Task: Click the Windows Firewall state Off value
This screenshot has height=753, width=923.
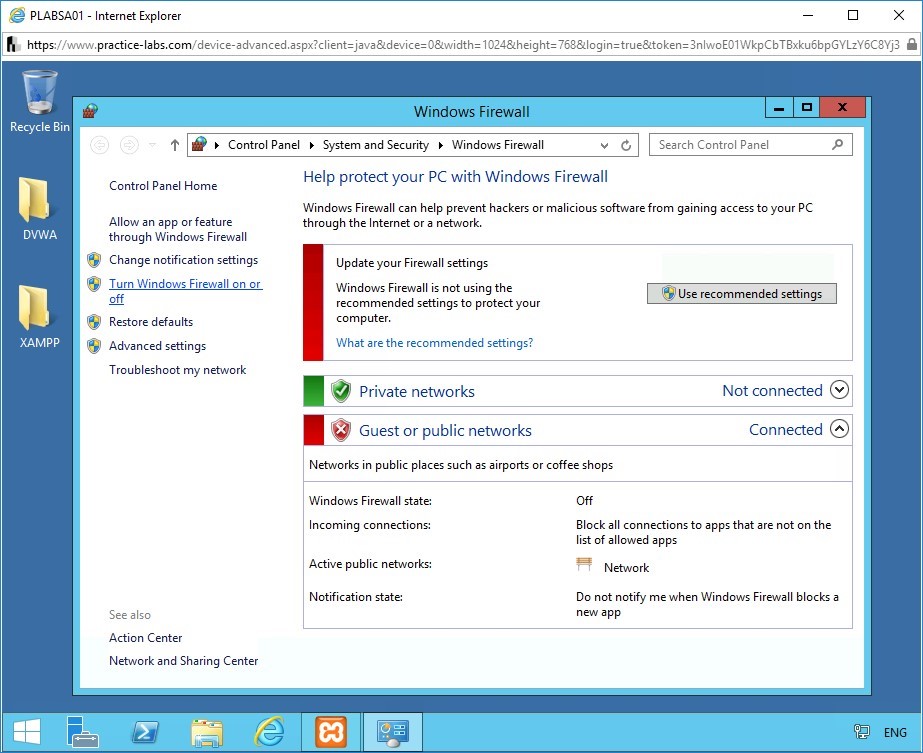Action: [x=584, y=500]
